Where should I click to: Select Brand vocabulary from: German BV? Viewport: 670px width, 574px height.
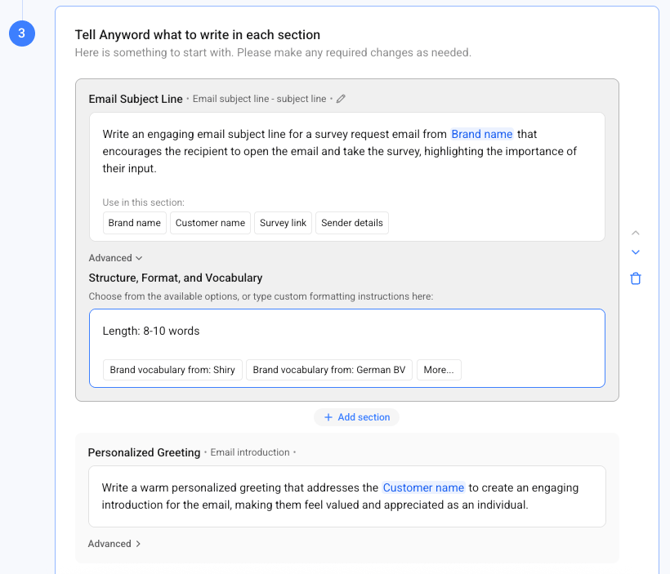point(329,370)
